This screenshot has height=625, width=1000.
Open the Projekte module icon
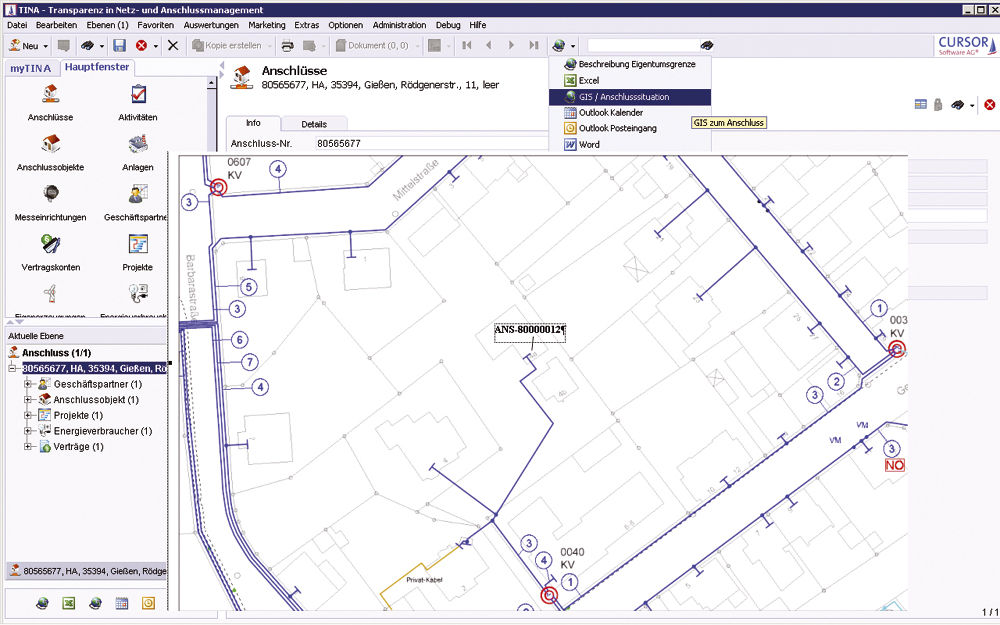pyautogui.click(x=138, y=244)
